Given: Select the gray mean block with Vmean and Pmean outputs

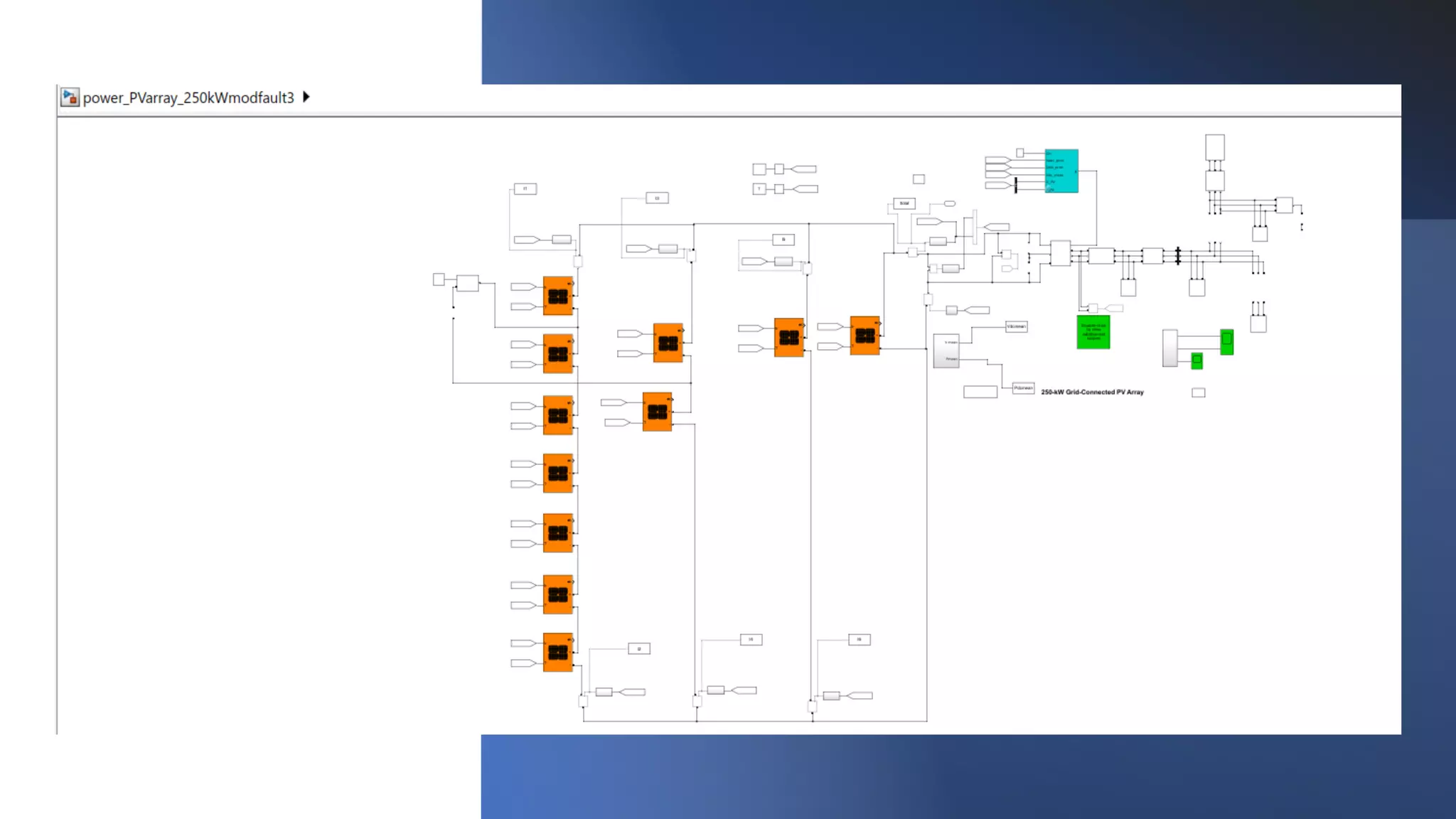Looking at the screenshot, I should pos(946,350).
